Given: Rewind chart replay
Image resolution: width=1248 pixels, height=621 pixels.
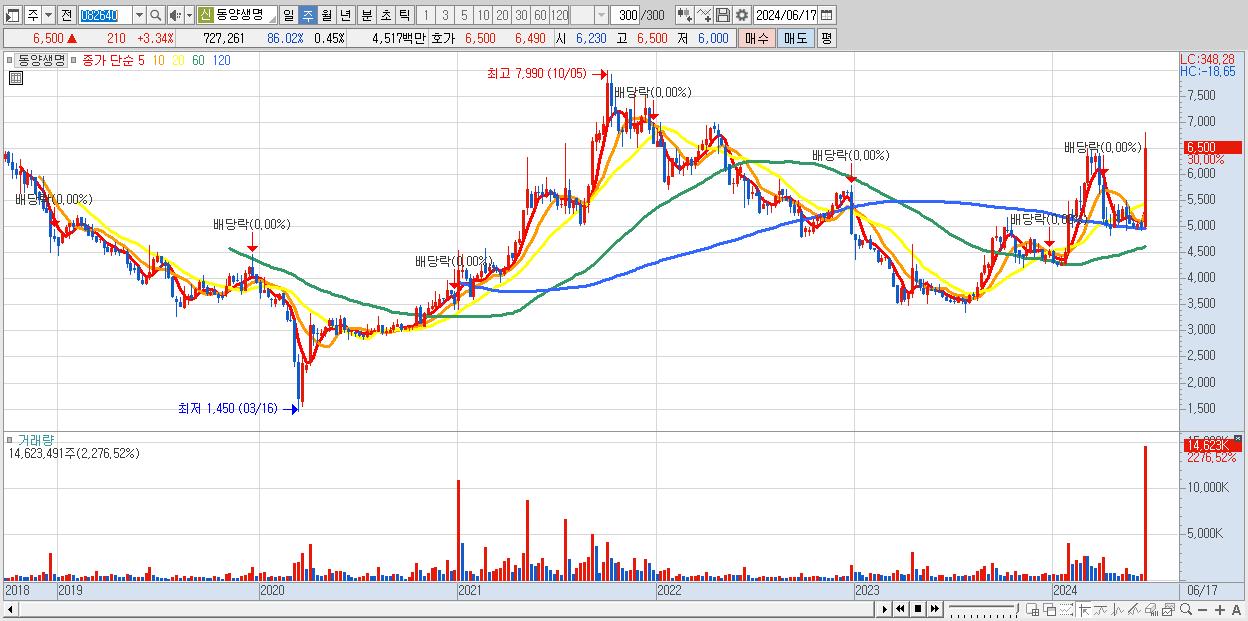Looking at the screenshot, I should 900,609.
